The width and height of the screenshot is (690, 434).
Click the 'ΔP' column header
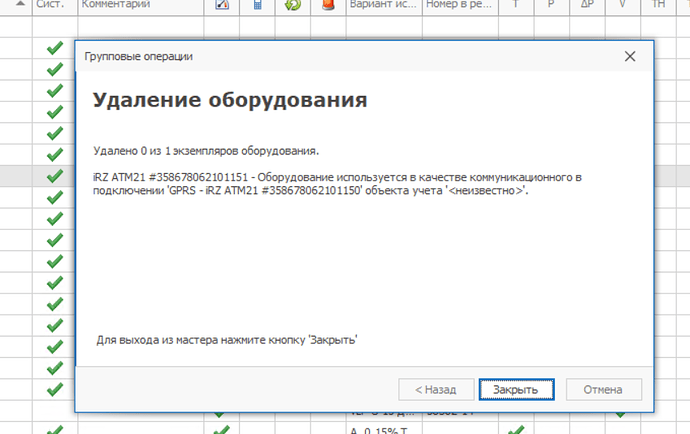pyautogui.click(x=587, y=5)
